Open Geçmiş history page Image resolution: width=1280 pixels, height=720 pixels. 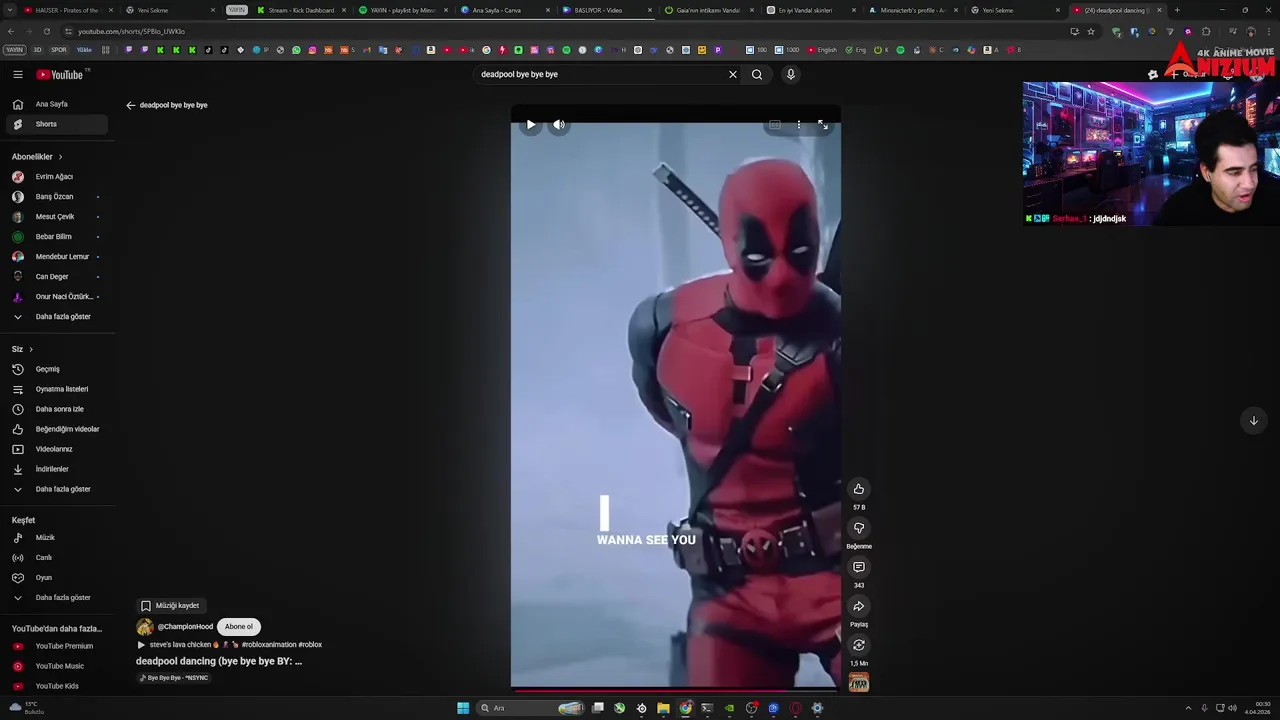[x=56, y=369]
